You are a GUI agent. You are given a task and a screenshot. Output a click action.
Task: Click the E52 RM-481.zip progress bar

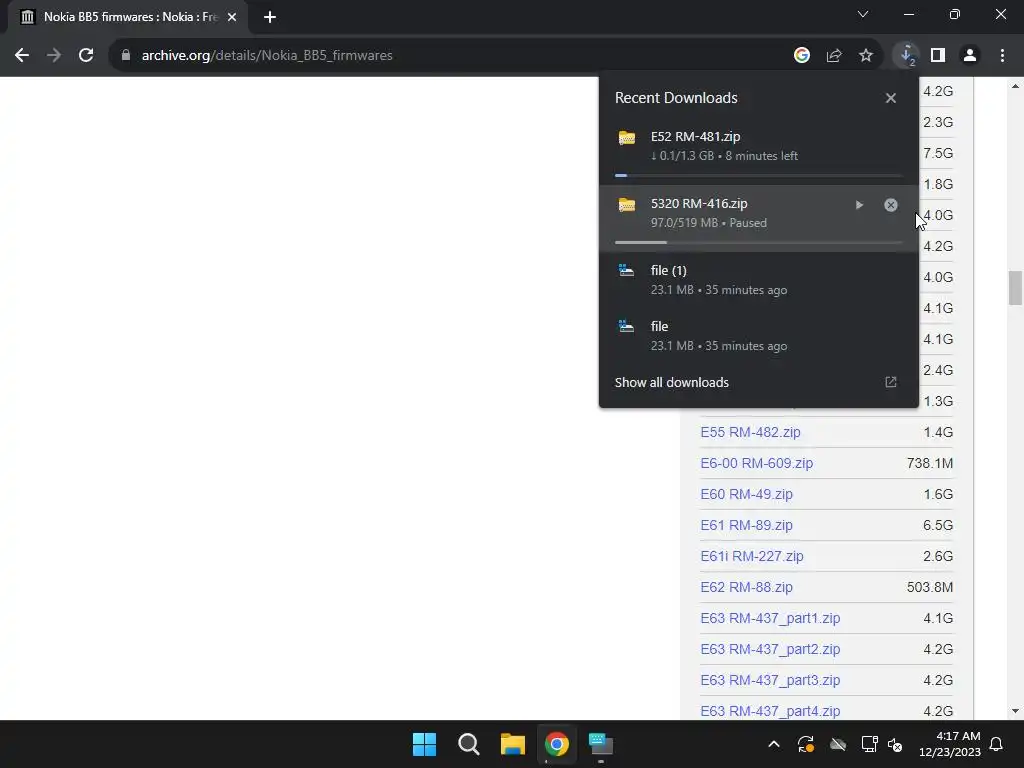758,175
